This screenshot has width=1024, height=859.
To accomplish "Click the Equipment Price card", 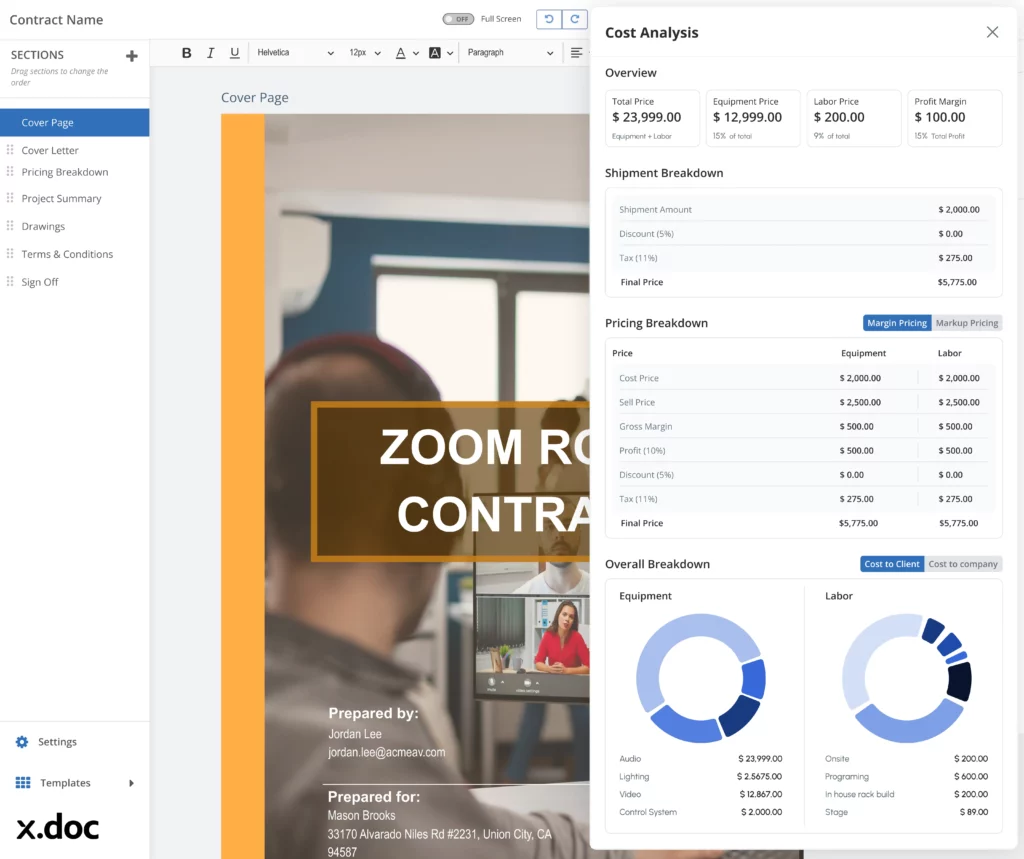I will point(753,118).
